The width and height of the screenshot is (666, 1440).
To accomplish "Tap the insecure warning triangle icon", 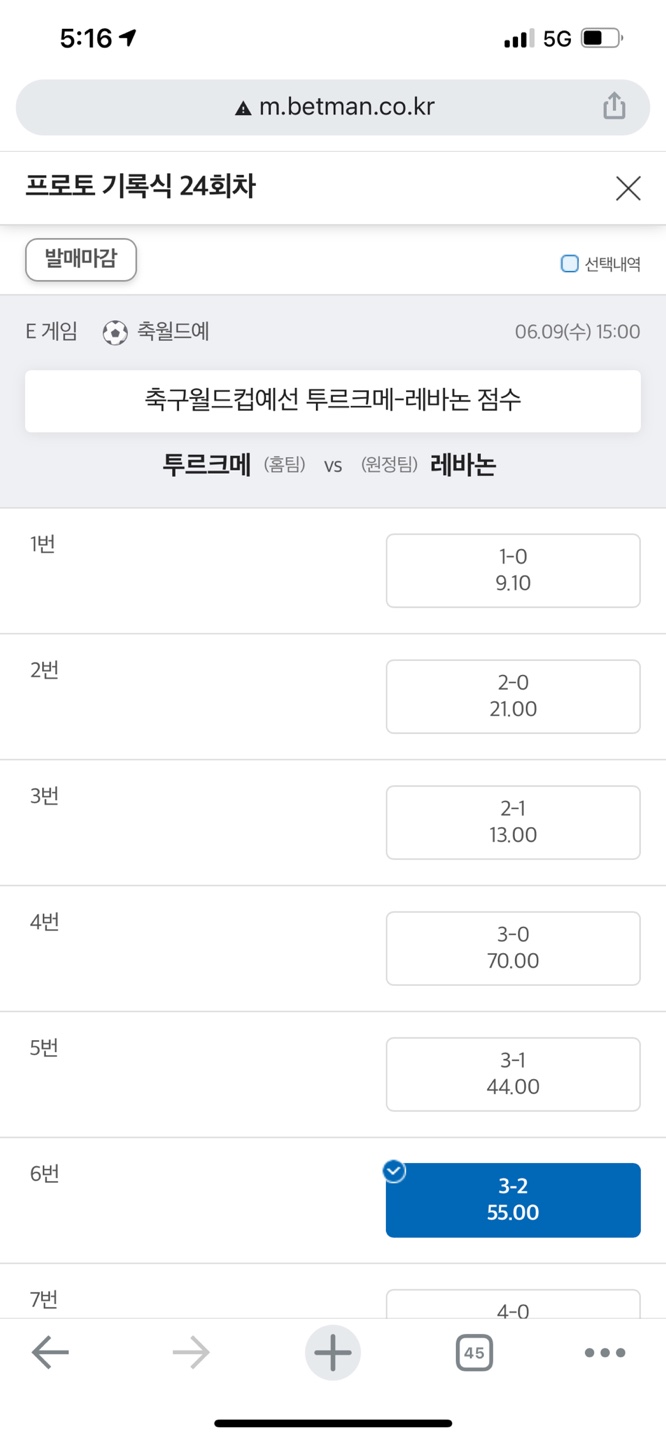I will click(243, 108).
